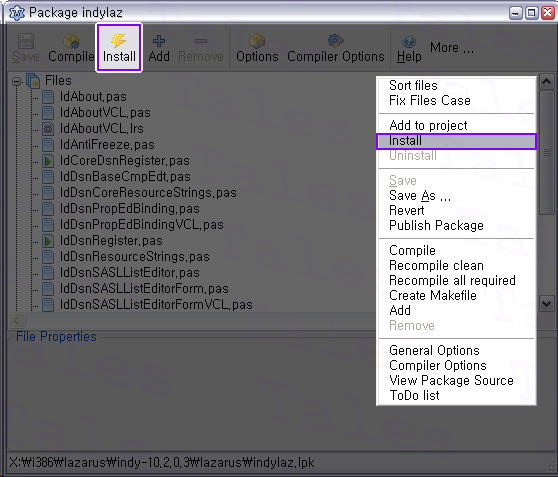Click the file icon of IdAntiFreeze.pas
The width and height of the screenshot is (558, 477).
(x=48, y=145)
